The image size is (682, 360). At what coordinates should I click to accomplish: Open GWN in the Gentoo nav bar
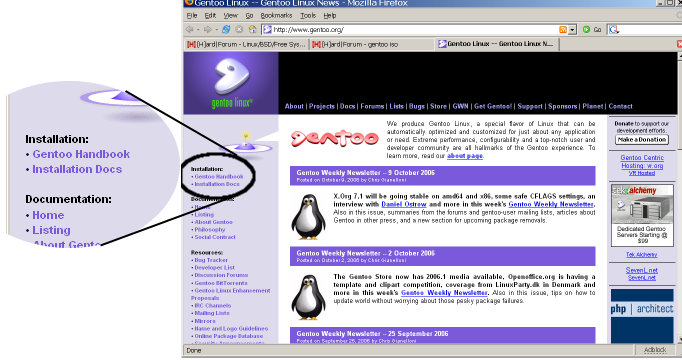pyautogui.click(x=461, y=106)
